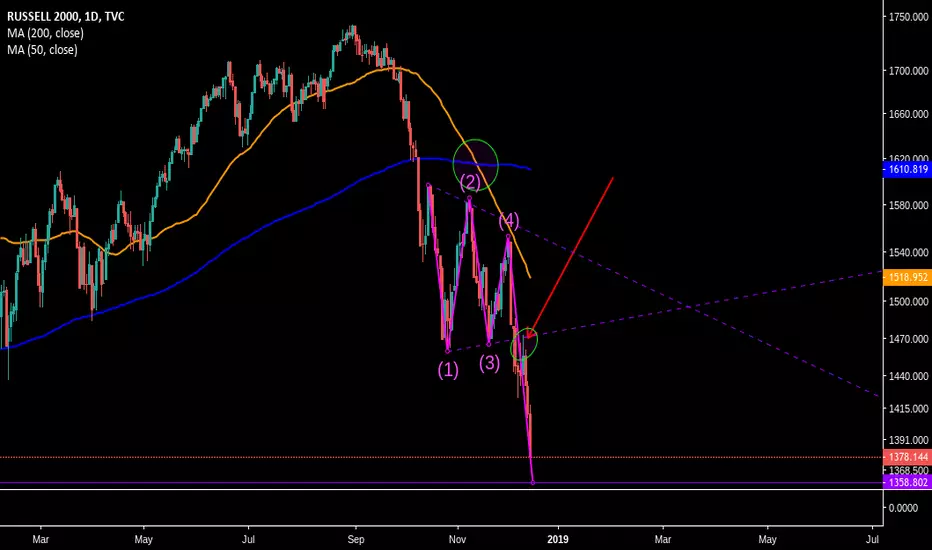This screenshot has height=550, width=932.
Task: Select the wave label (4)
Action: pos(509,221)
